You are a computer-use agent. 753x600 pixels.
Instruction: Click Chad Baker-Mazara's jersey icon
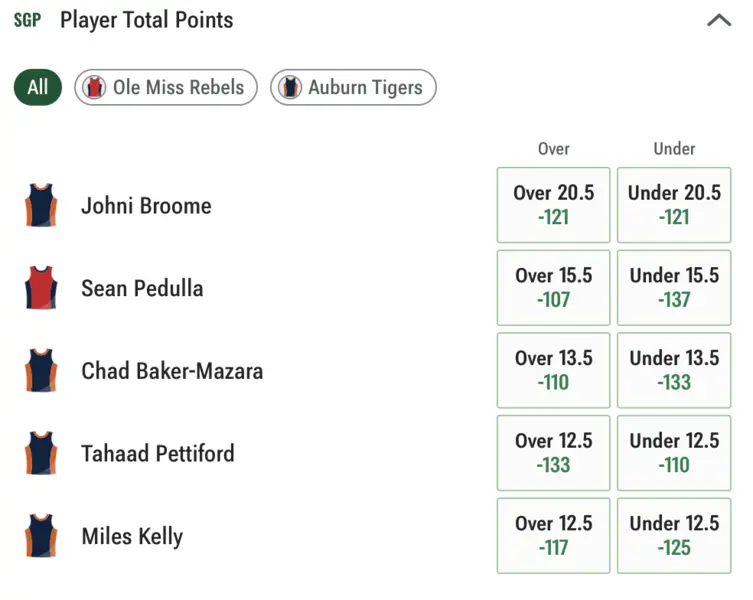(x=41, y=370)
